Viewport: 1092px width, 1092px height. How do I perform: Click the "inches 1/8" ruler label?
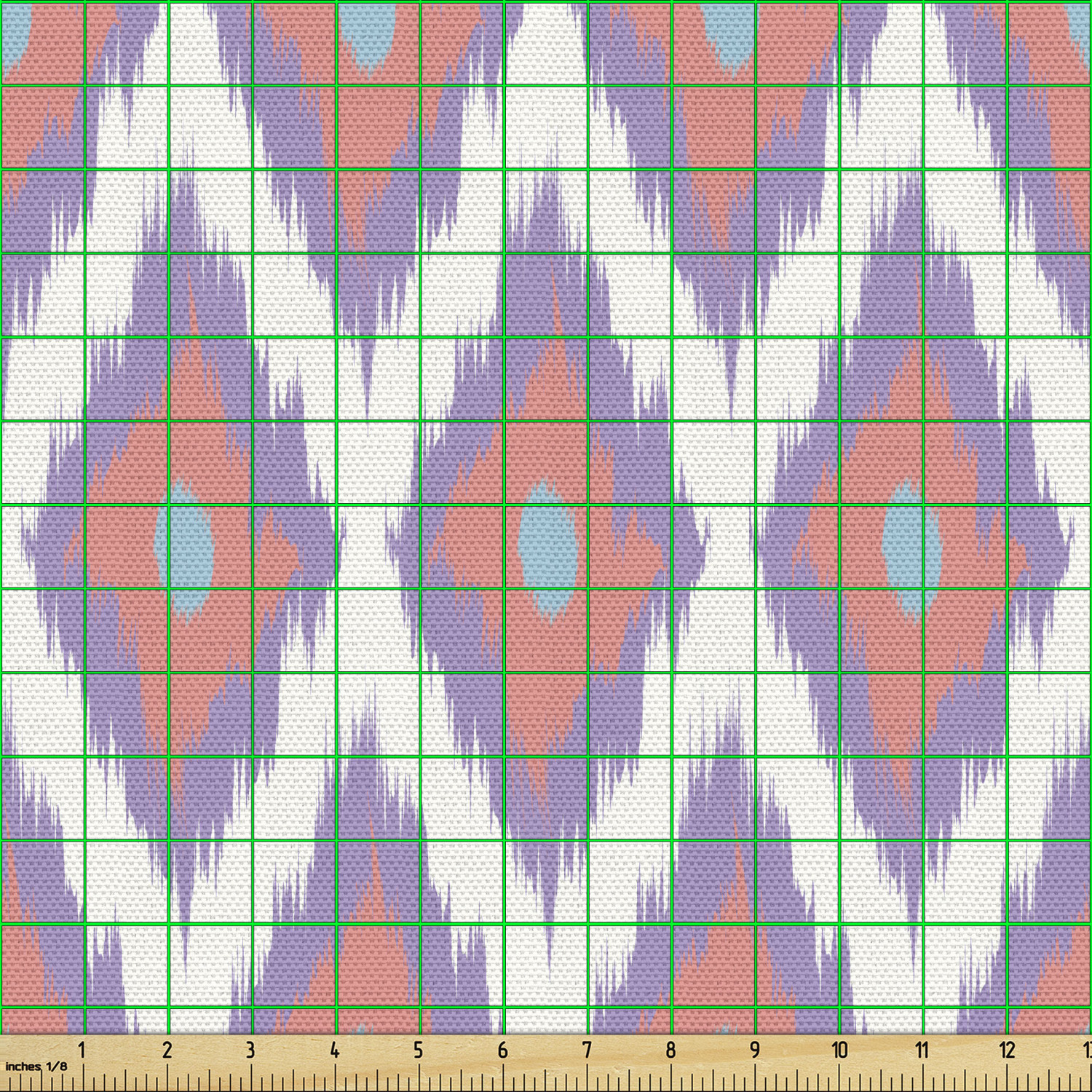tap(36, 1067)
